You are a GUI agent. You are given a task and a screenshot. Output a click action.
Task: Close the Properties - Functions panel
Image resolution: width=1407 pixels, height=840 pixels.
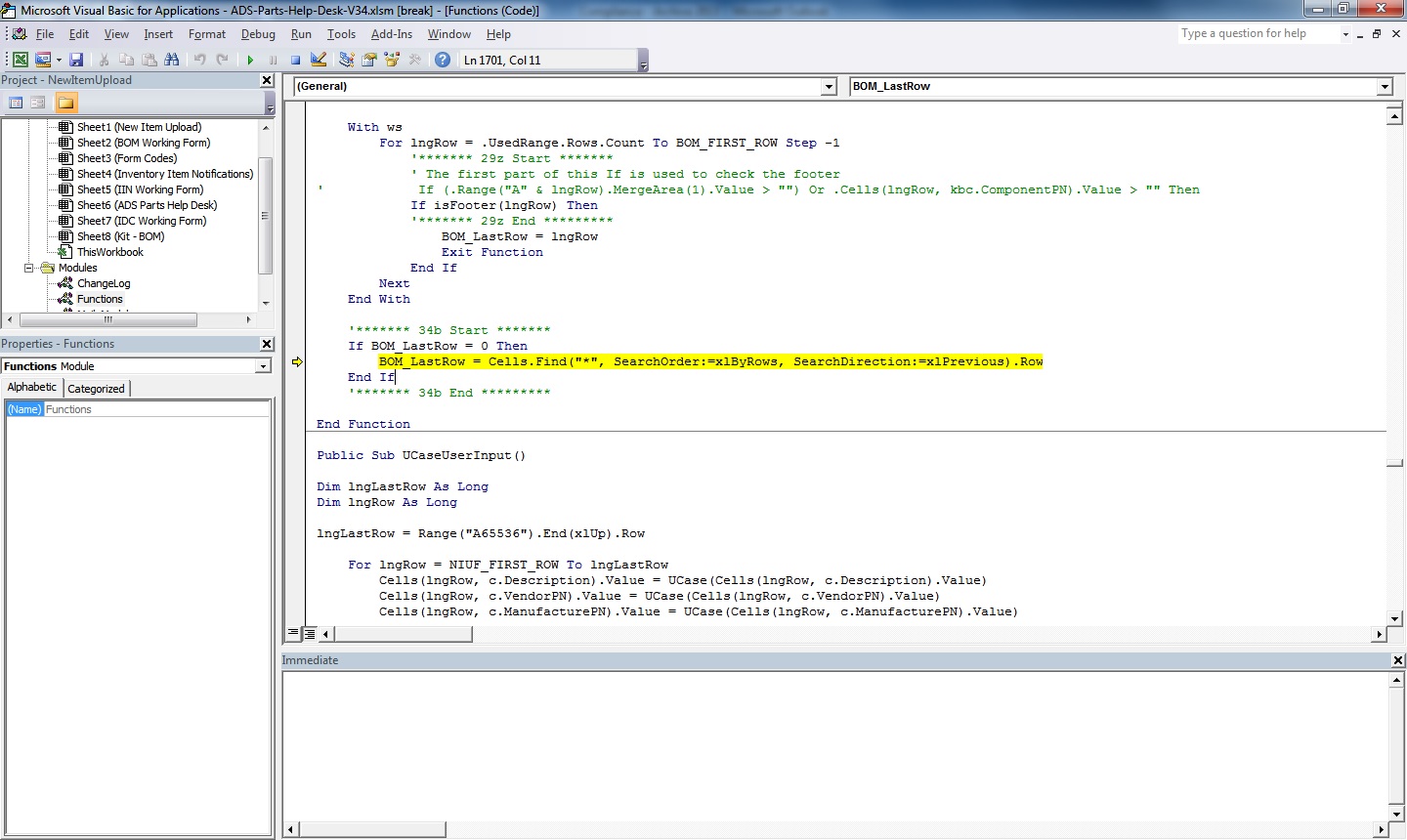(267, 344)
